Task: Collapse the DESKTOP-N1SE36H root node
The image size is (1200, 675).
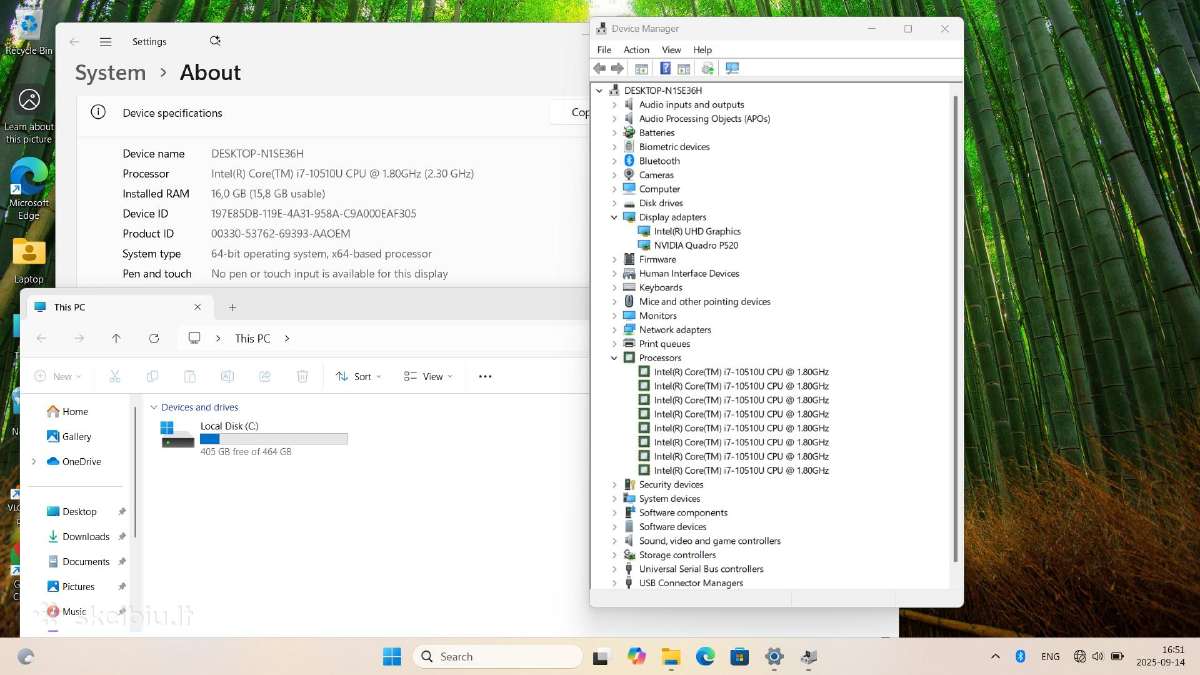Action: (x=600, y=90)
